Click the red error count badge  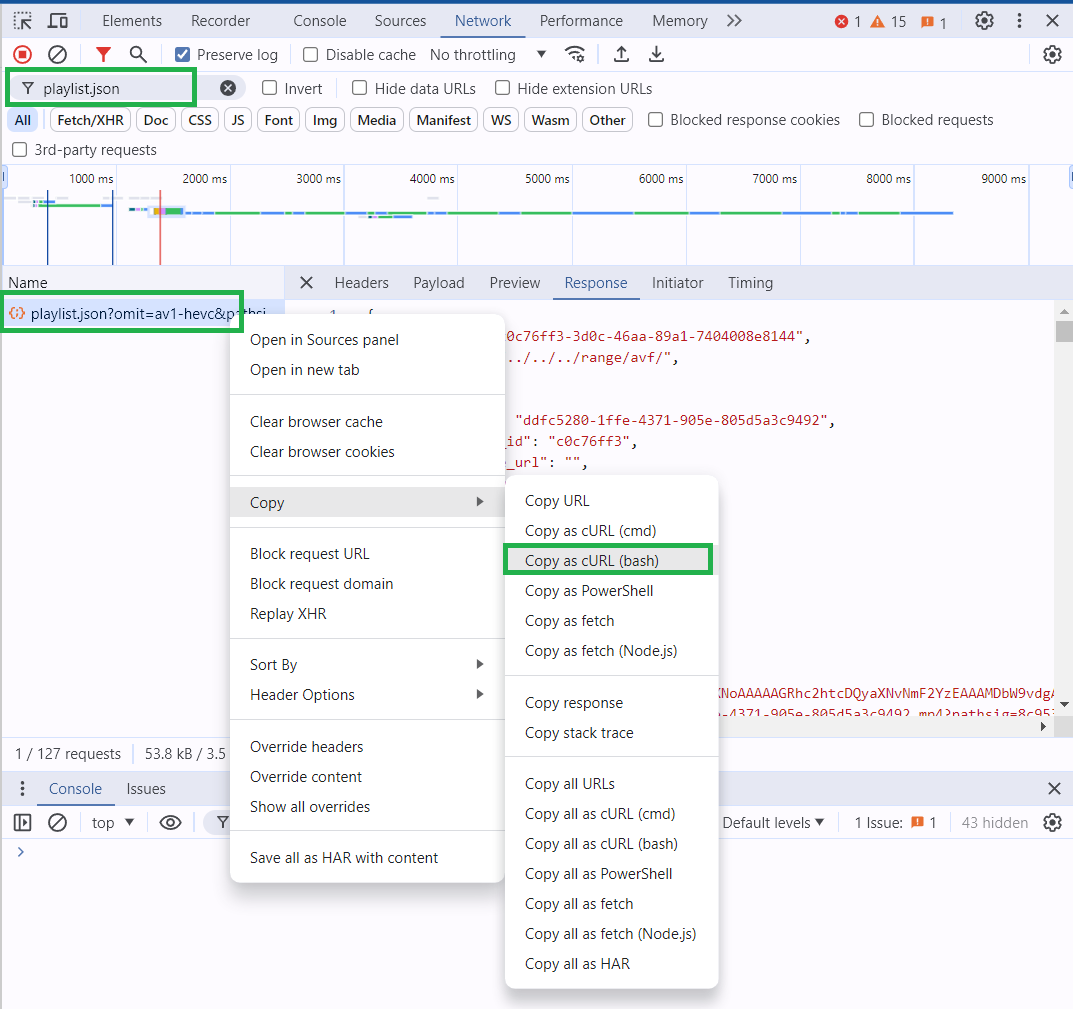pos(848,21)
